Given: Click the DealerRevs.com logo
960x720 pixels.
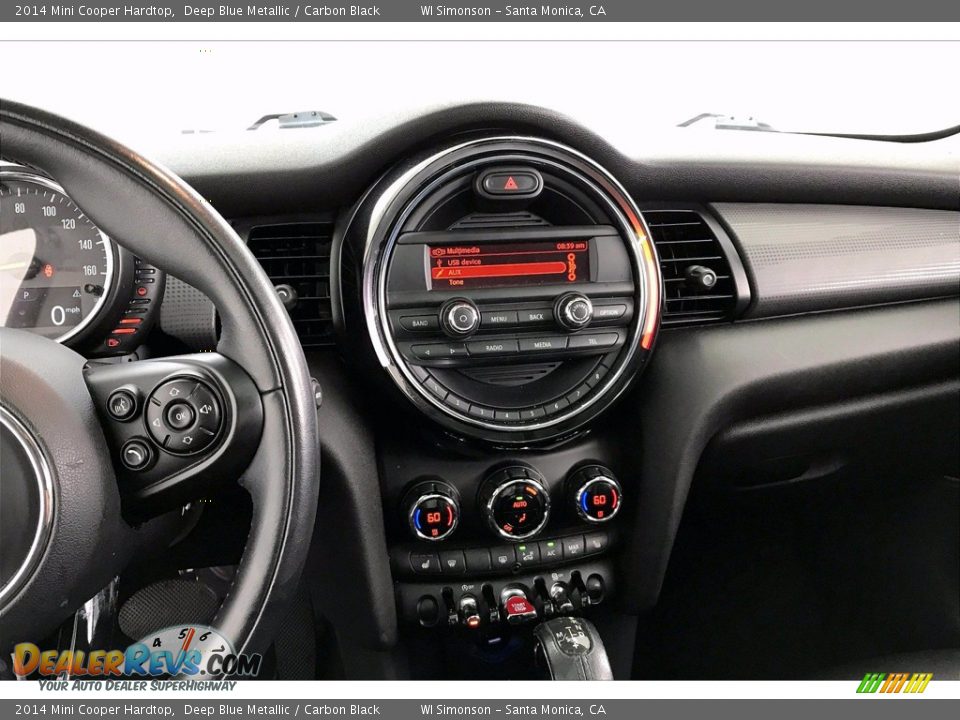Looking at the screenshot, I should pos(137,660).
